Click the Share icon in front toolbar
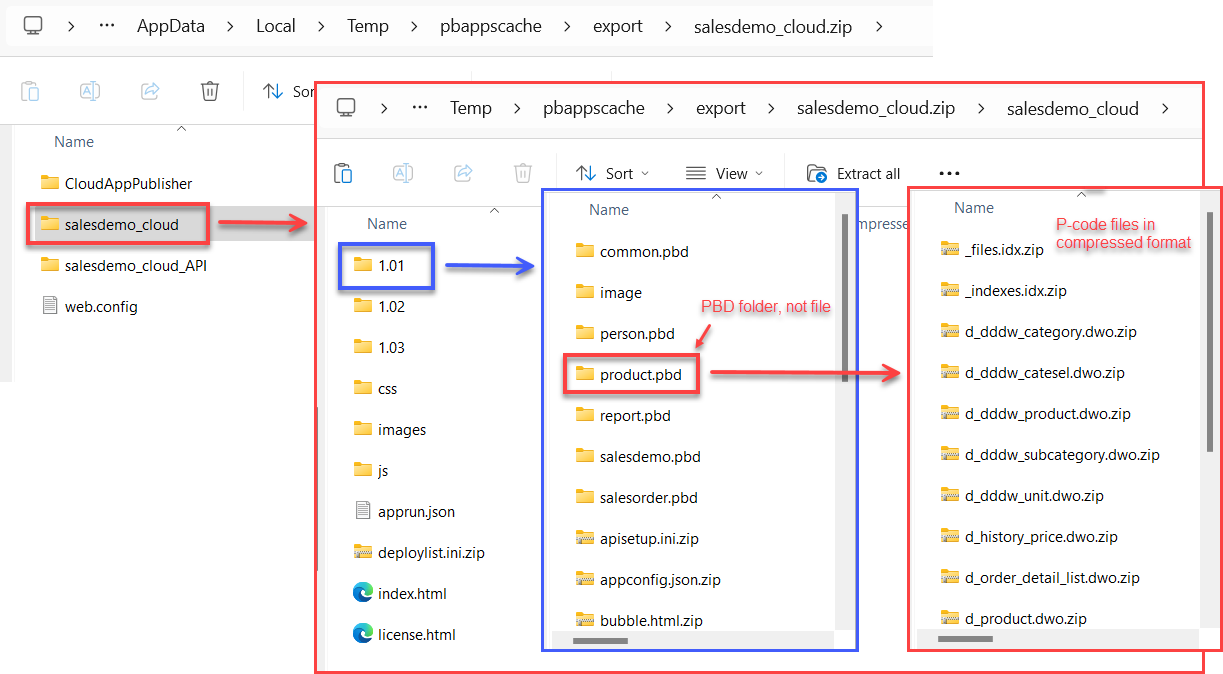 point(463,173)
